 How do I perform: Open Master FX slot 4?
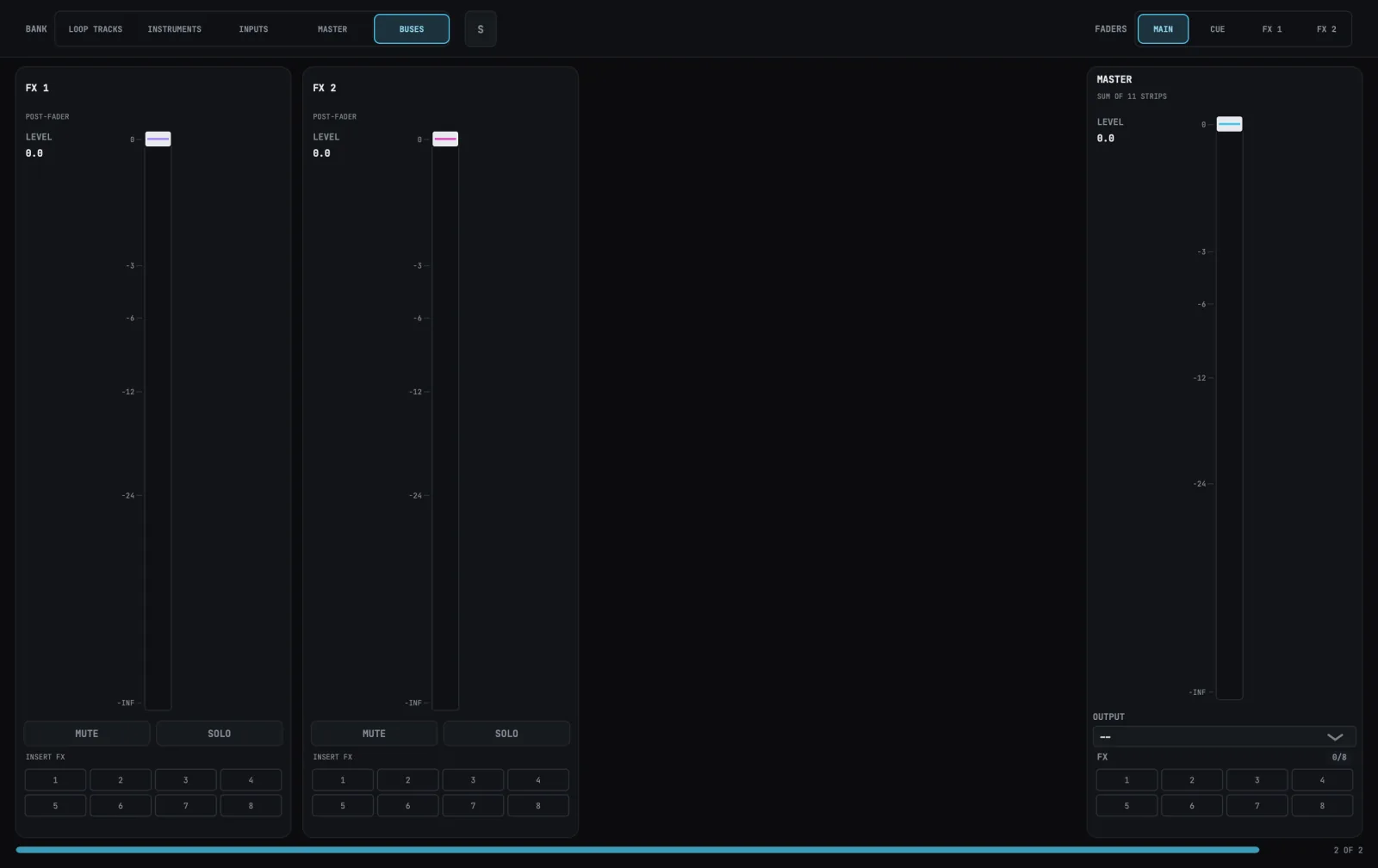(x=1322, y=780)
